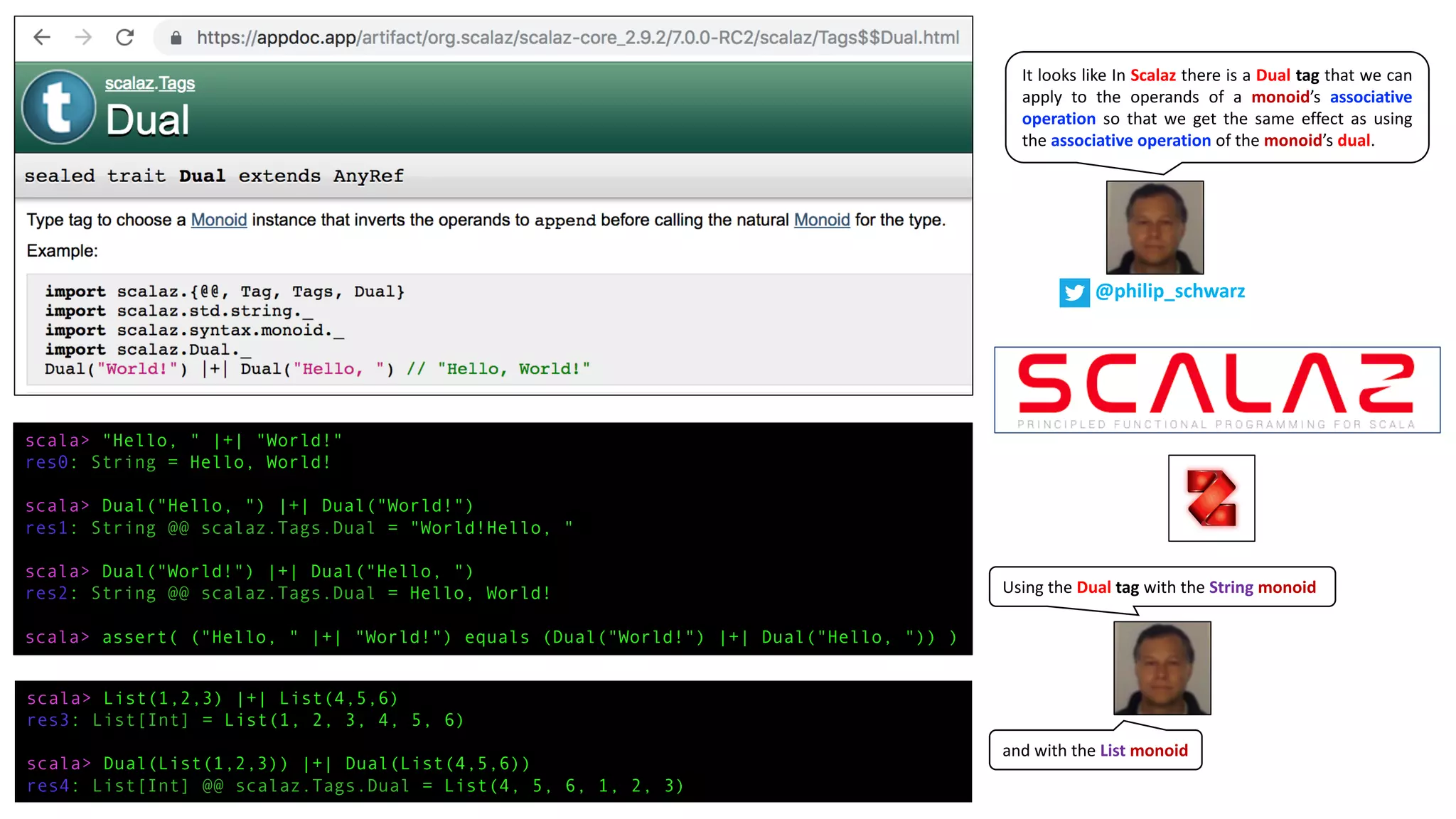This screenshot has width=1456, height=819.
Task: Click the address bar URL
Action: point(577,38)
